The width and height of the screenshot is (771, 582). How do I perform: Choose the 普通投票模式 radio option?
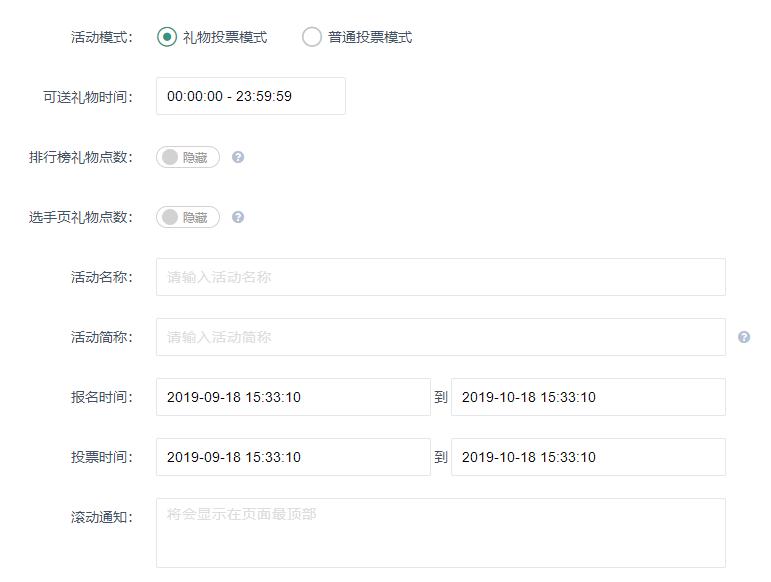pos(312,37)
